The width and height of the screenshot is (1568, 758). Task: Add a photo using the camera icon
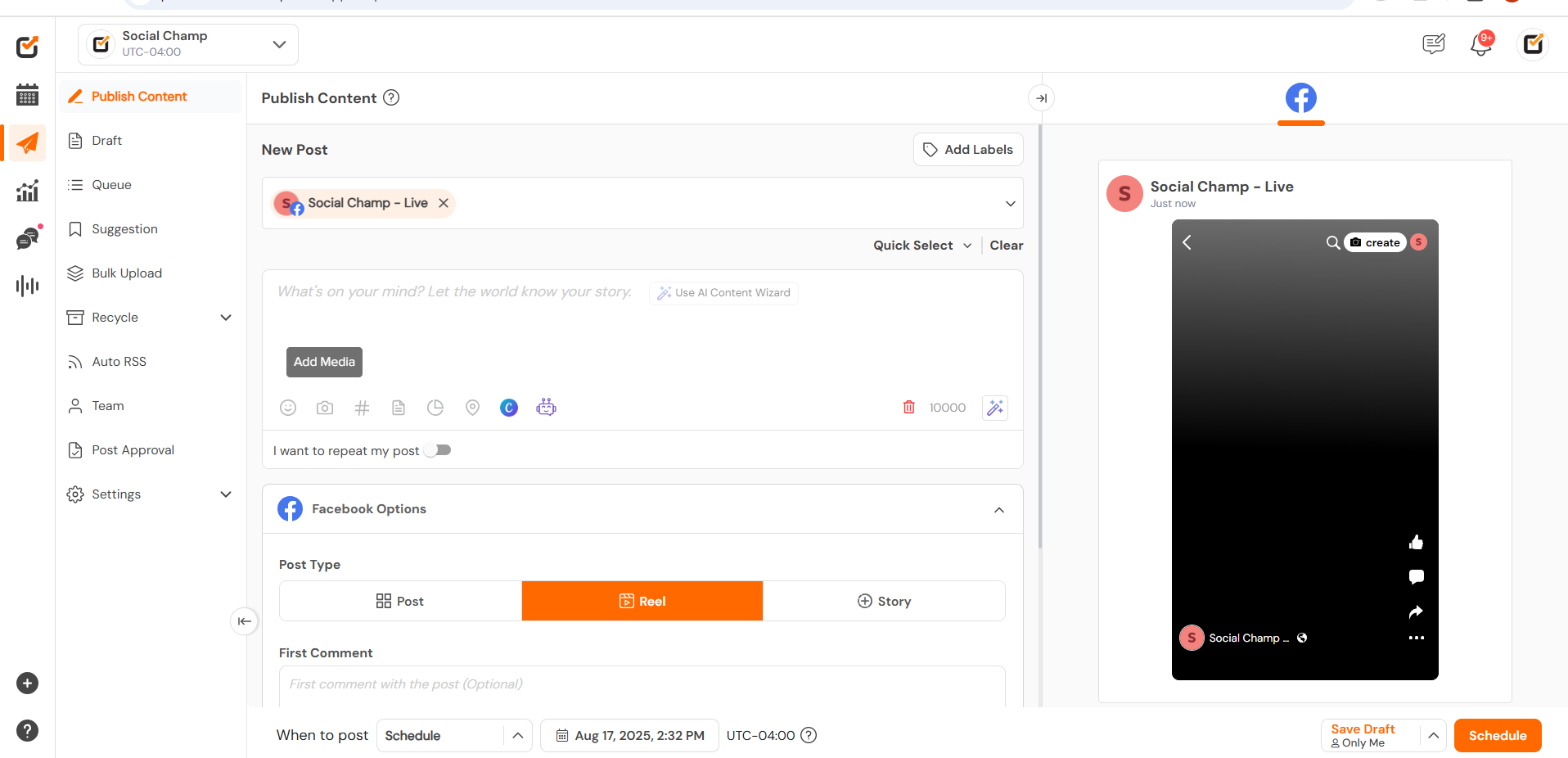tap(325, 408)
